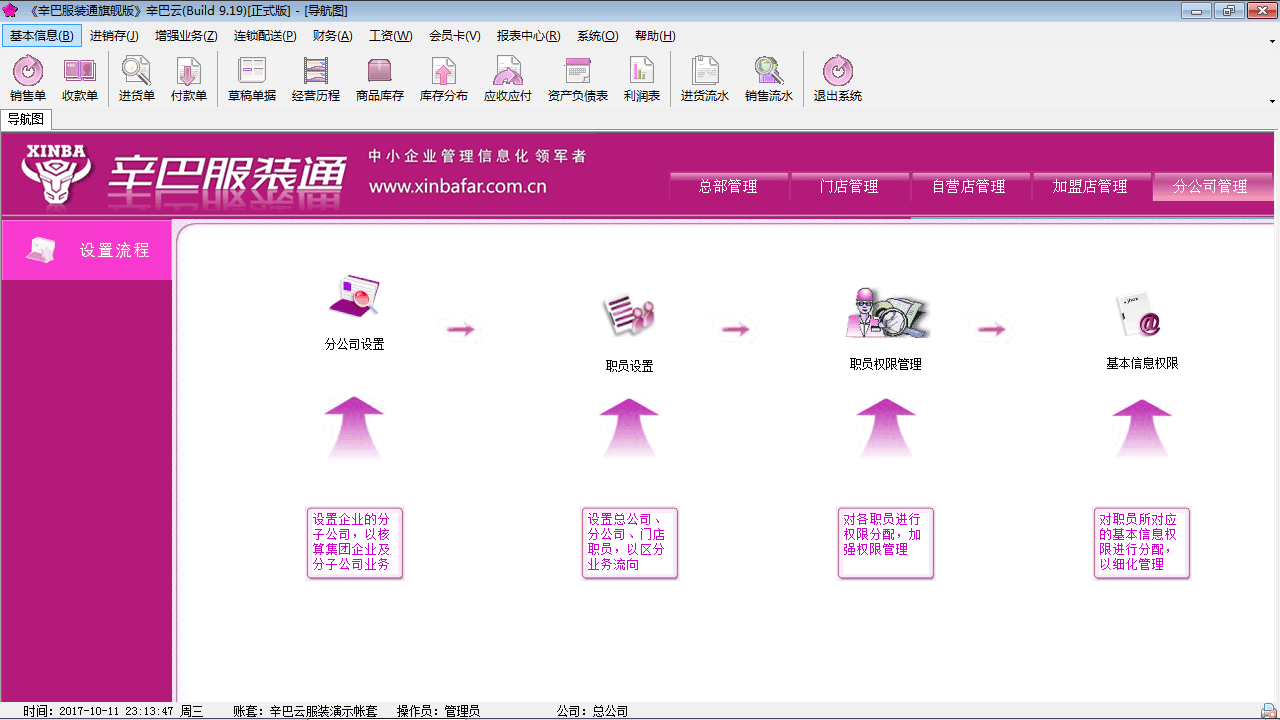The height and width of the screenshot is (720, 1280).
Task: Click the 对各职员进行权限分配 description box
Action: click(886, 543)
